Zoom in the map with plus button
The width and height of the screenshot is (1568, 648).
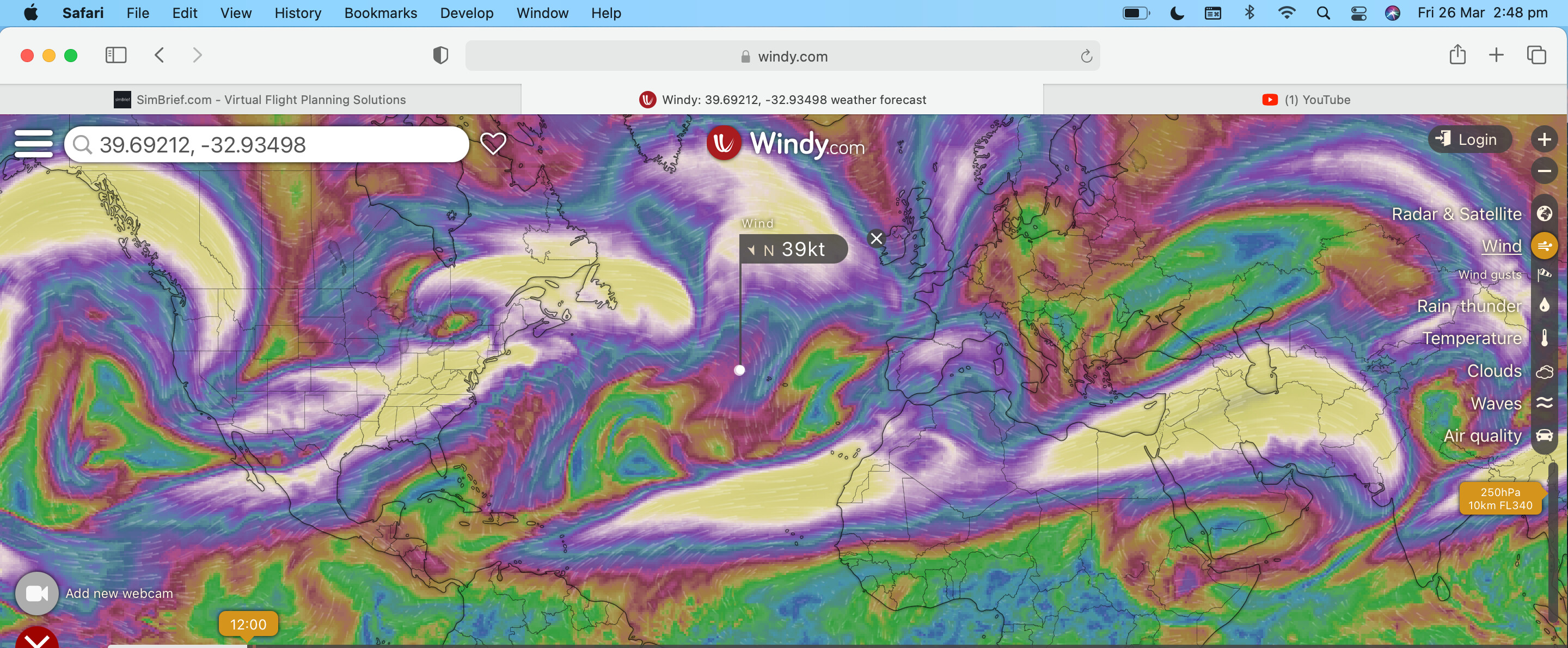[1543, 139]
